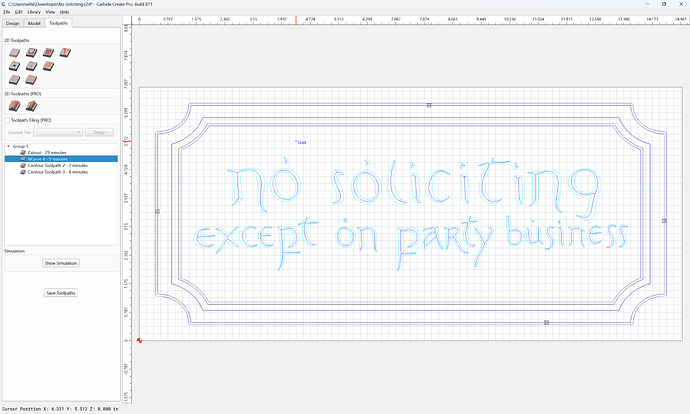Select the Keyhole toolpath icon
This screenshot has width=690, height=414.
31,66
